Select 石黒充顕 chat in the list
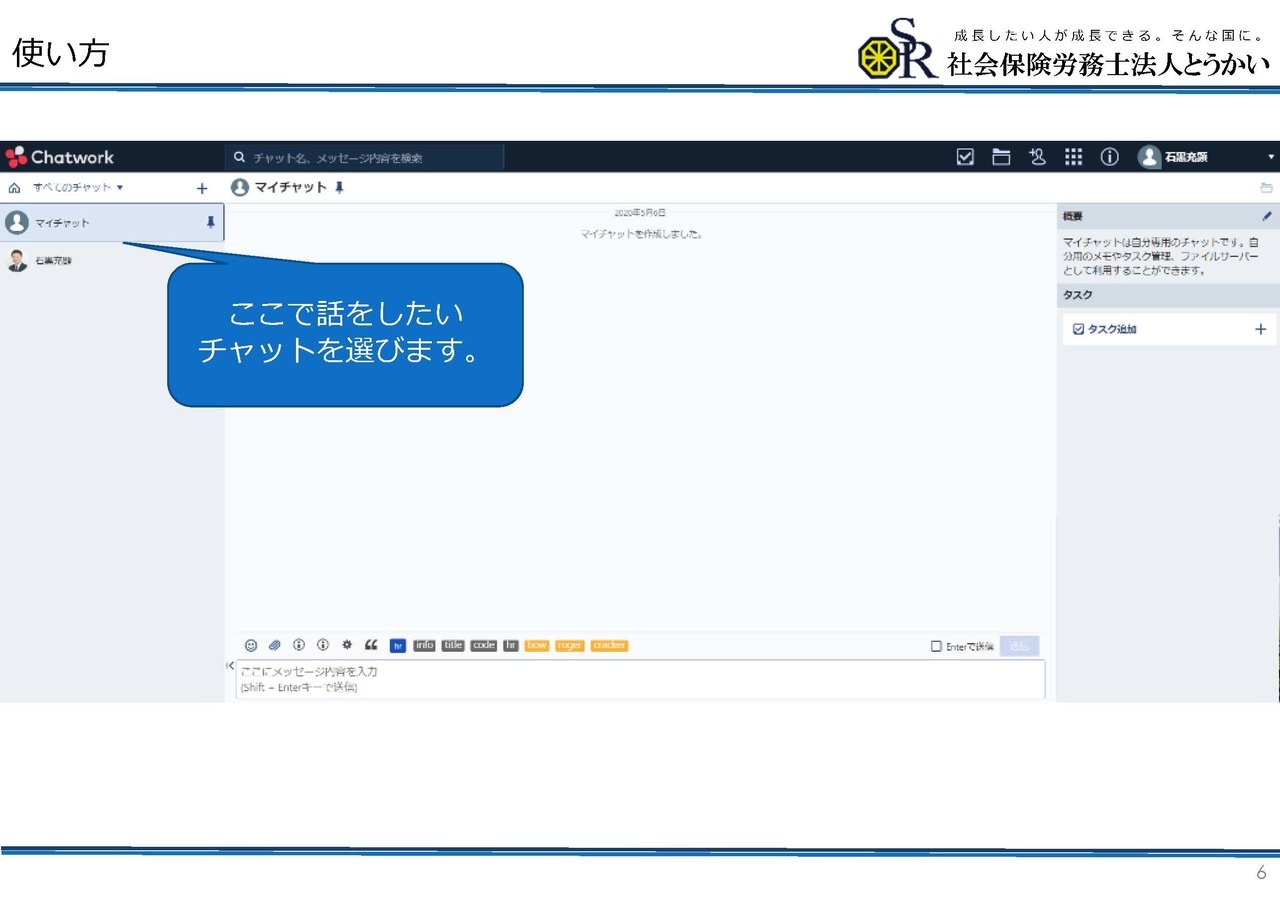The height and width of the screenshot is (905, 1280). 112,261
